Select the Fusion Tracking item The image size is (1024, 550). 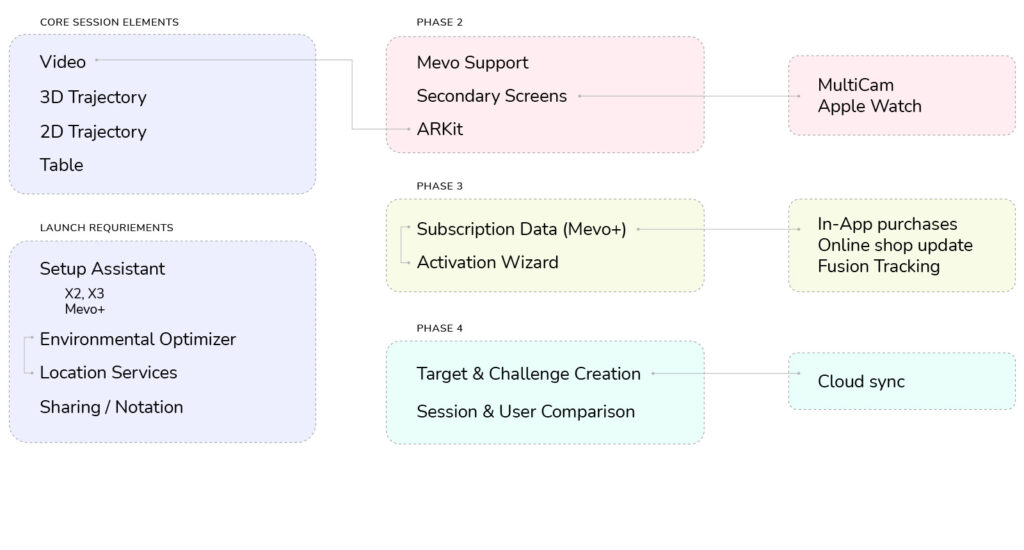878,266
